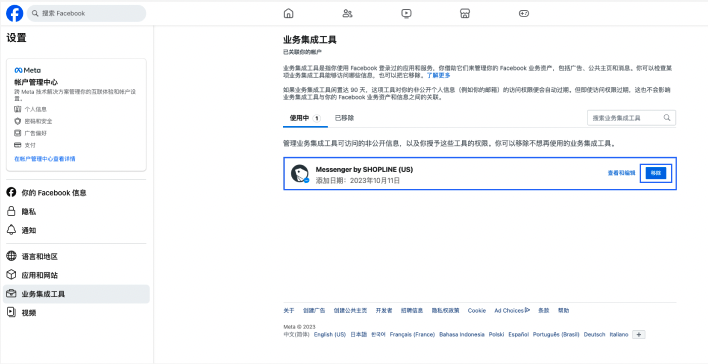Open the 条款 footer link
708x364 pixels.
[x=544, y=311]
